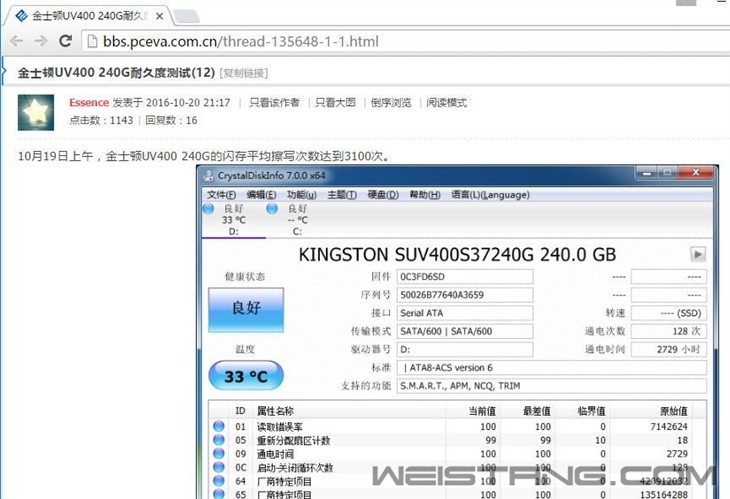The height and width of the screenshot is (499, 730).
Task: Click the 2729 小时 power-on hours field
Action: click(x=669, y=349)
